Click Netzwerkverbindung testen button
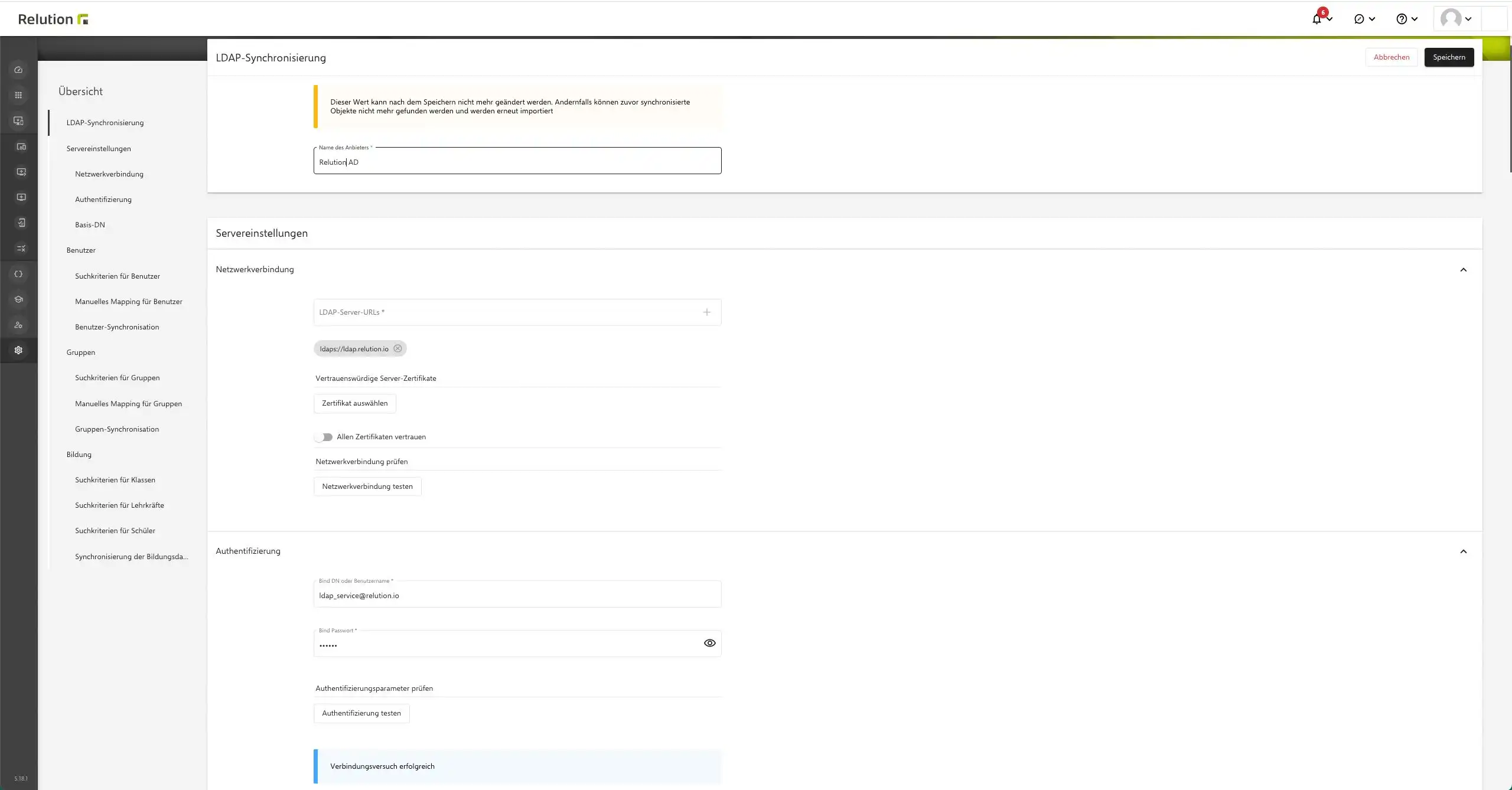 tap(367, 487)
